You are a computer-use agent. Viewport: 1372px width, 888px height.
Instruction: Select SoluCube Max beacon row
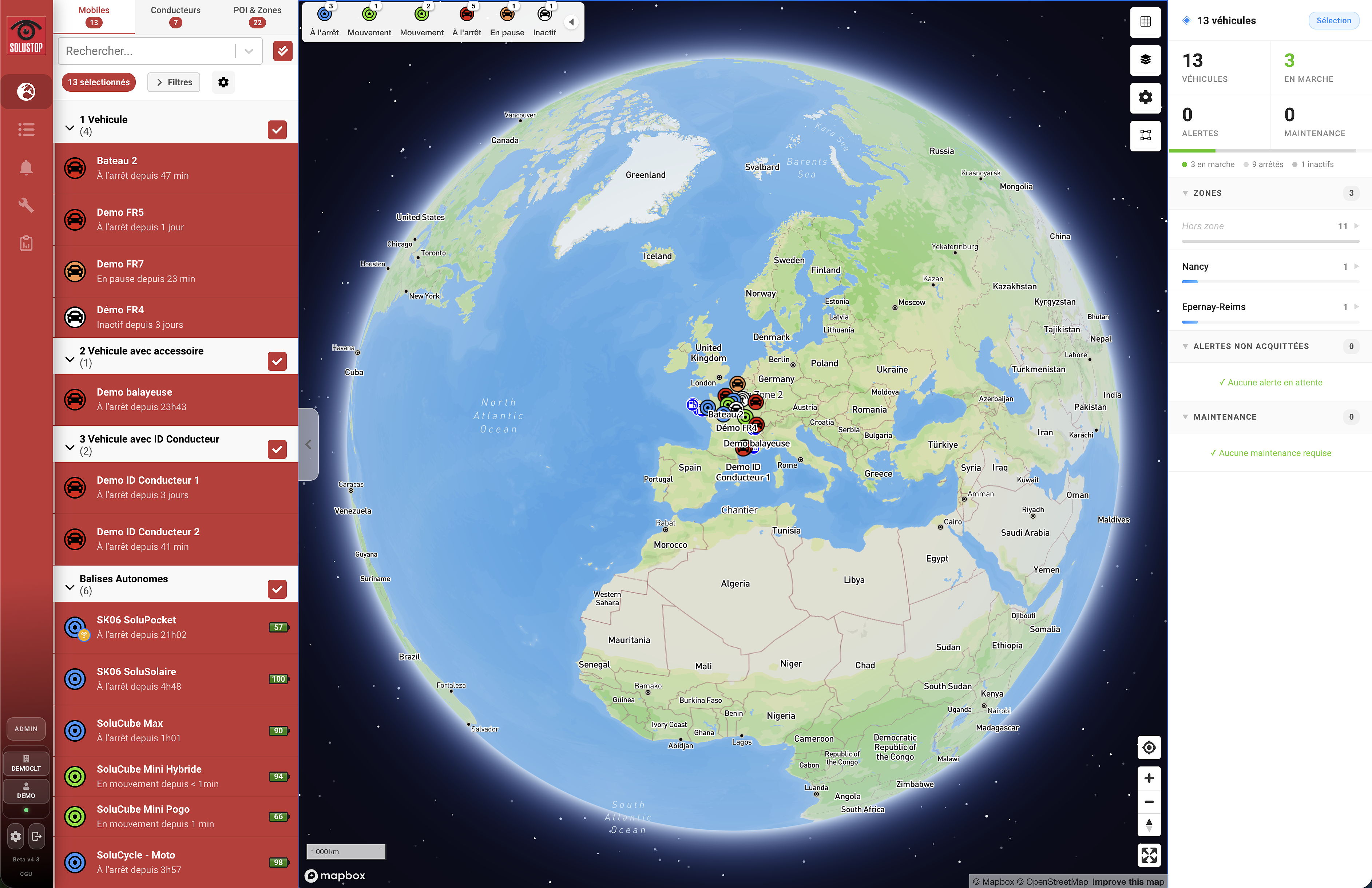pyautogui.click(x=177, y=730)
